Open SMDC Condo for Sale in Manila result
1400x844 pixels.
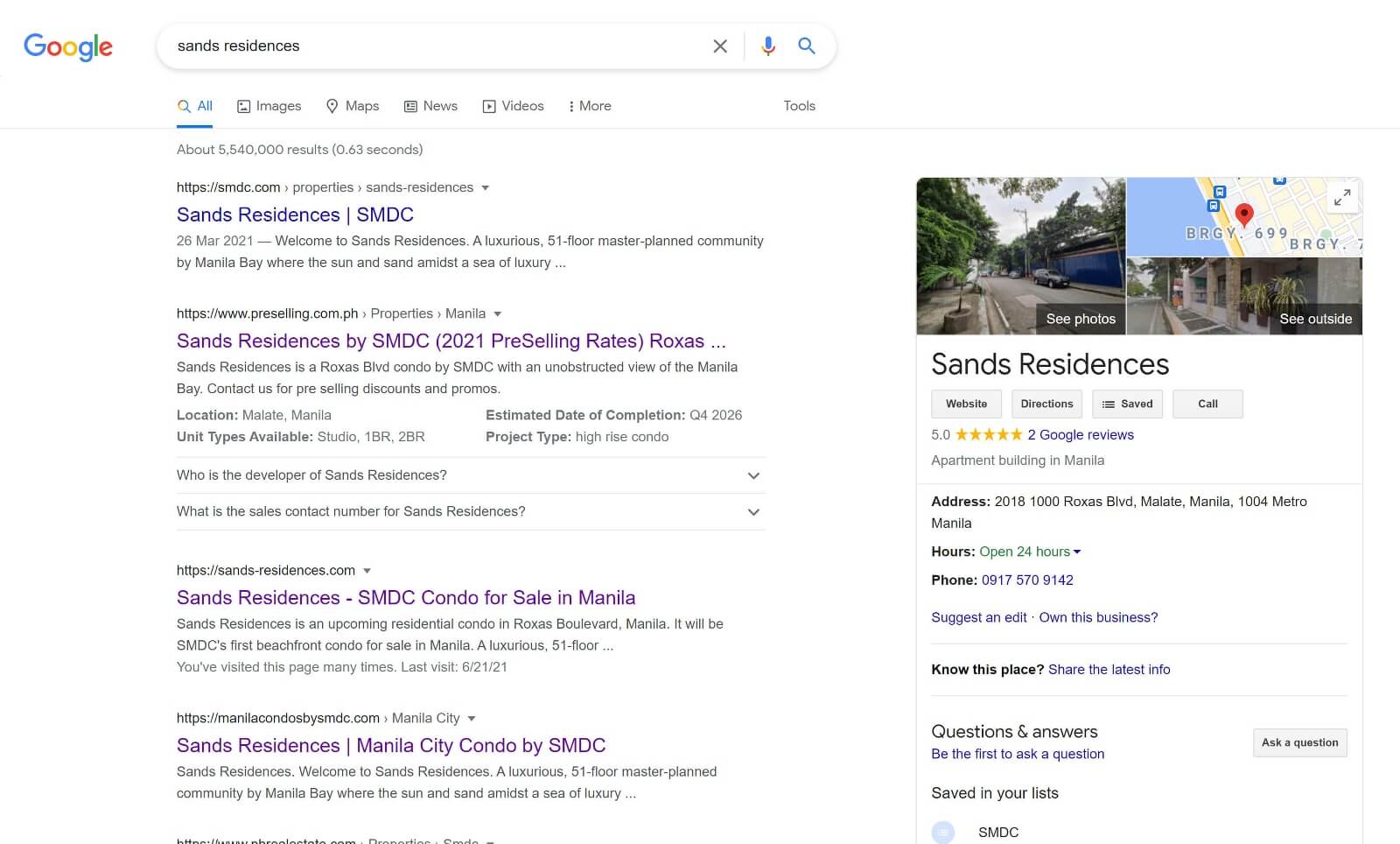coord(406,597)
